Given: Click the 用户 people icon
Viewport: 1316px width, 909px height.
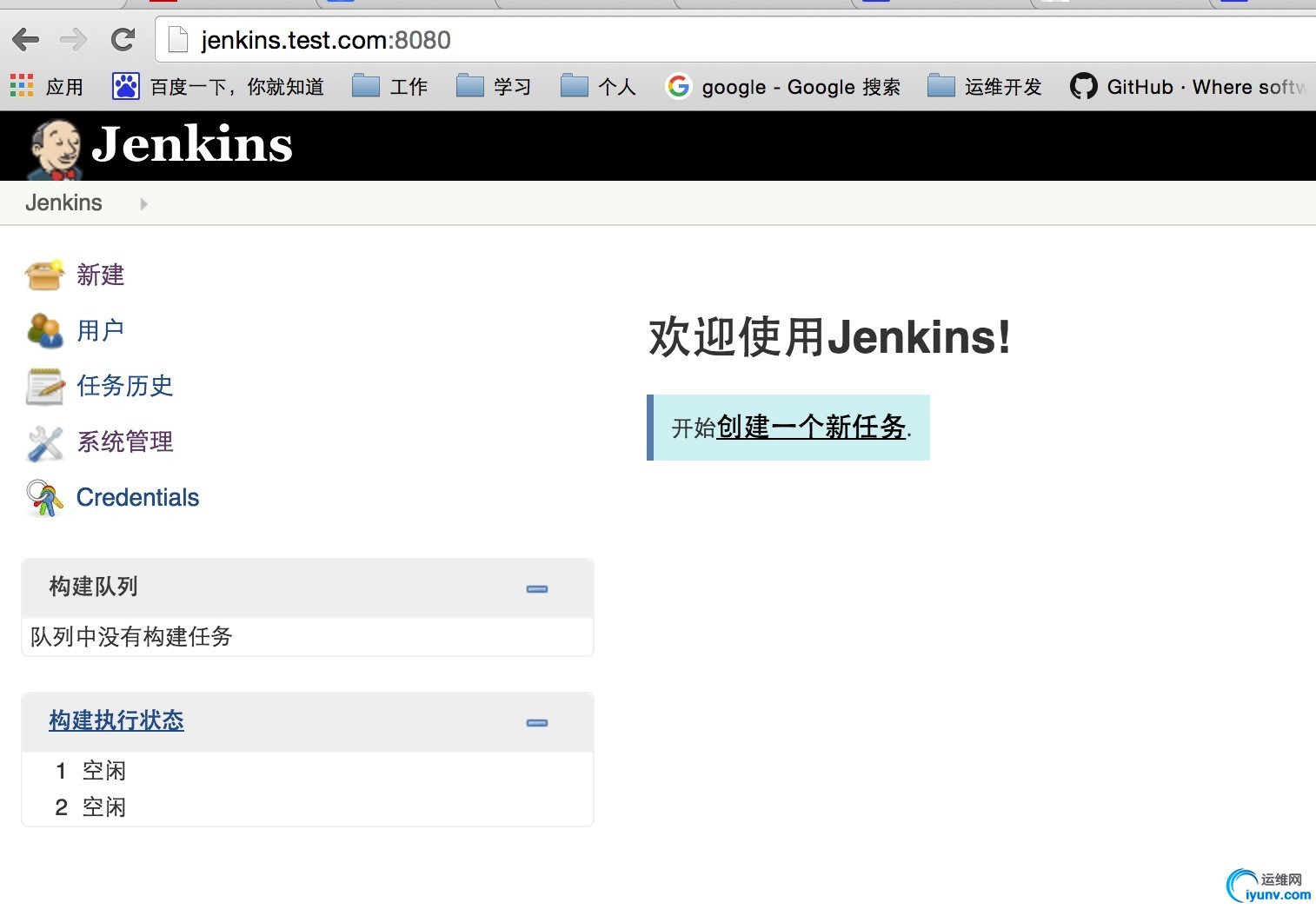Looking at the screenshot, I should point(44,330).
